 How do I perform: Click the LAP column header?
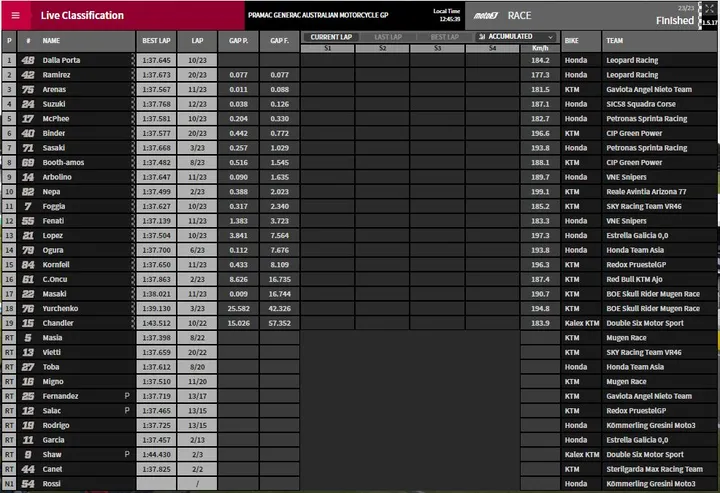point(197,41)
